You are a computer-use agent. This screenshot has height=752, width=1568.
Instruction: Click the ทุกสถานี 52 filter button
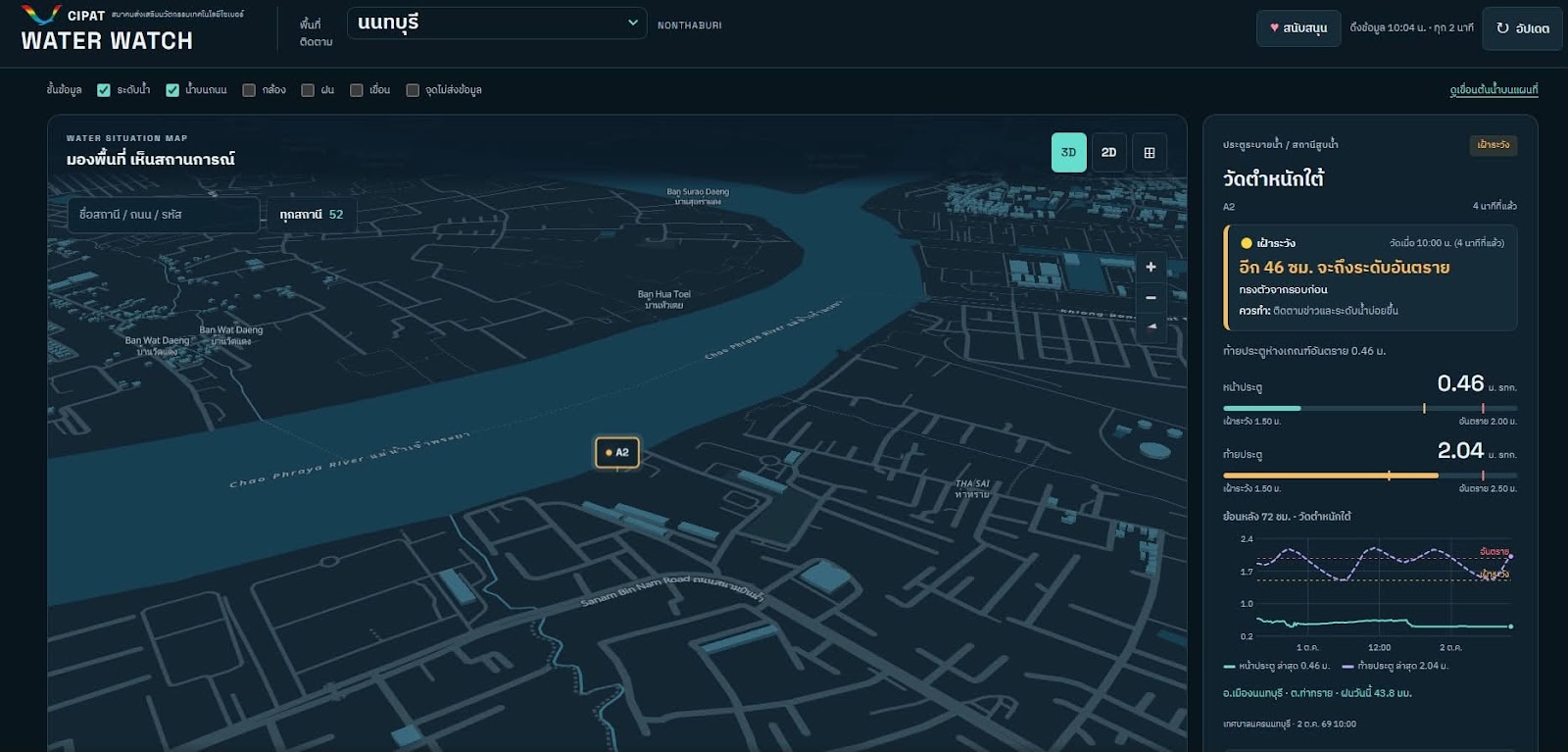click(x=312, y=215)
